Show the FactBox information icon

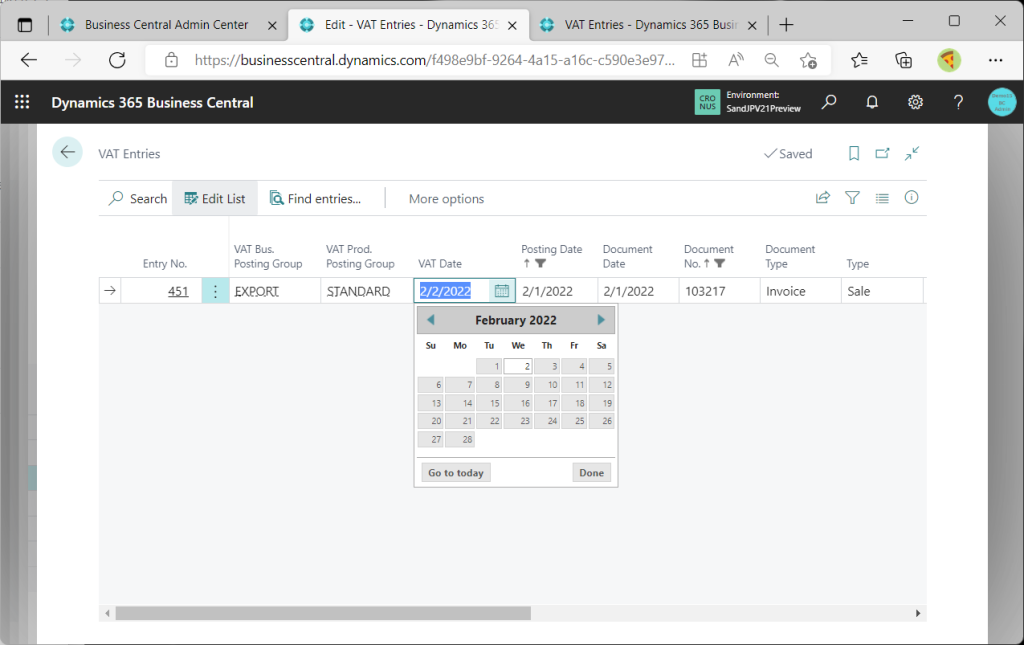(x=912, y=197)
